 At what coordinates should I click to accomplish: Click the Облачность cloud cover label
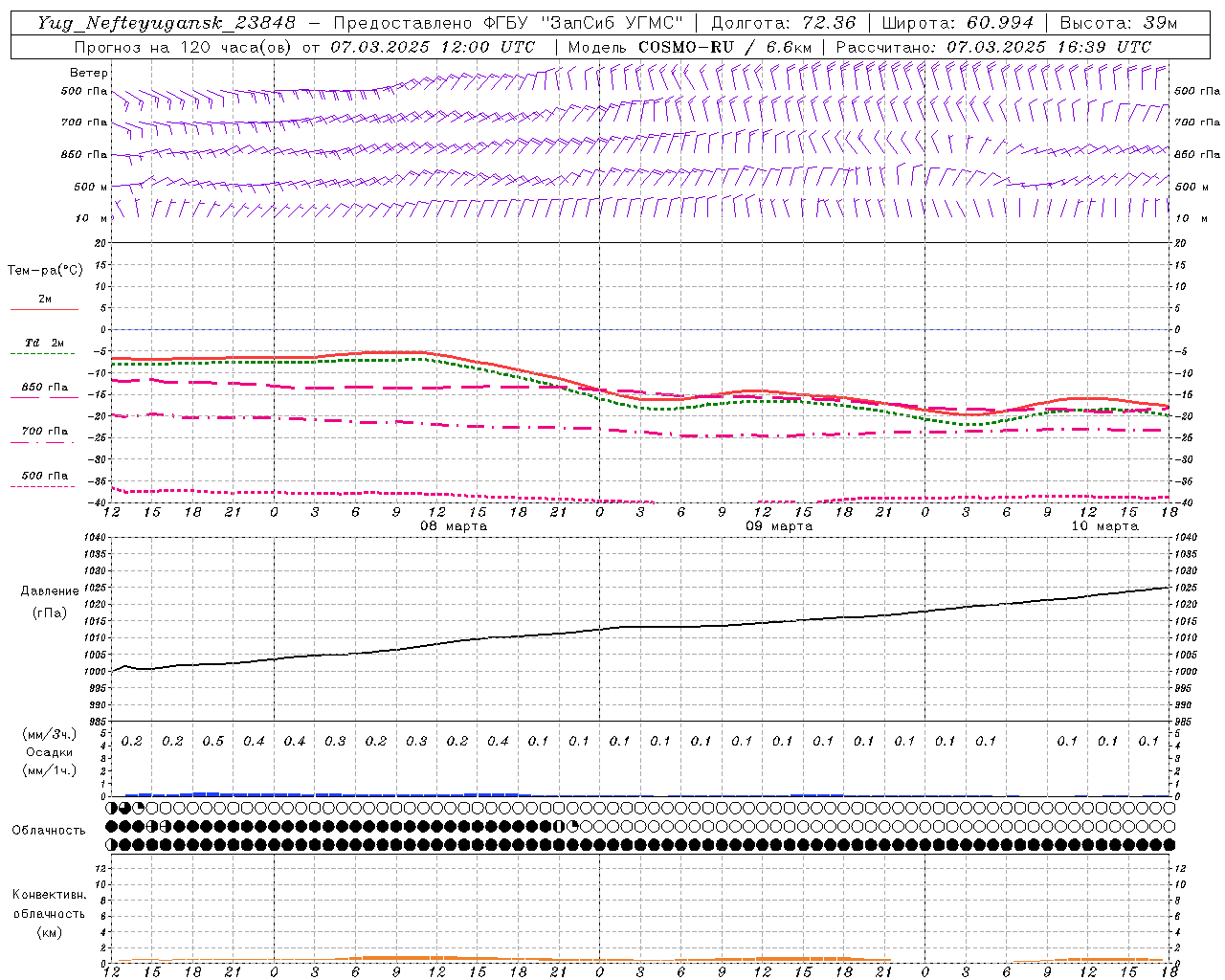coord(49,831)
